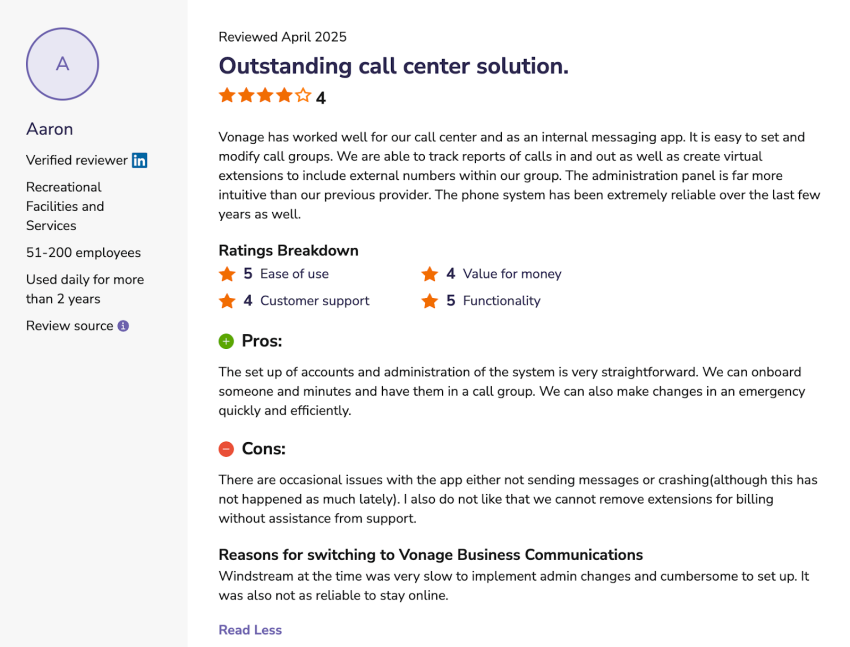Click the green plus Pros icon
Image resolution: width=850 pixels, height=647 pixels.
pyautogui.click(x=226, y=342)
